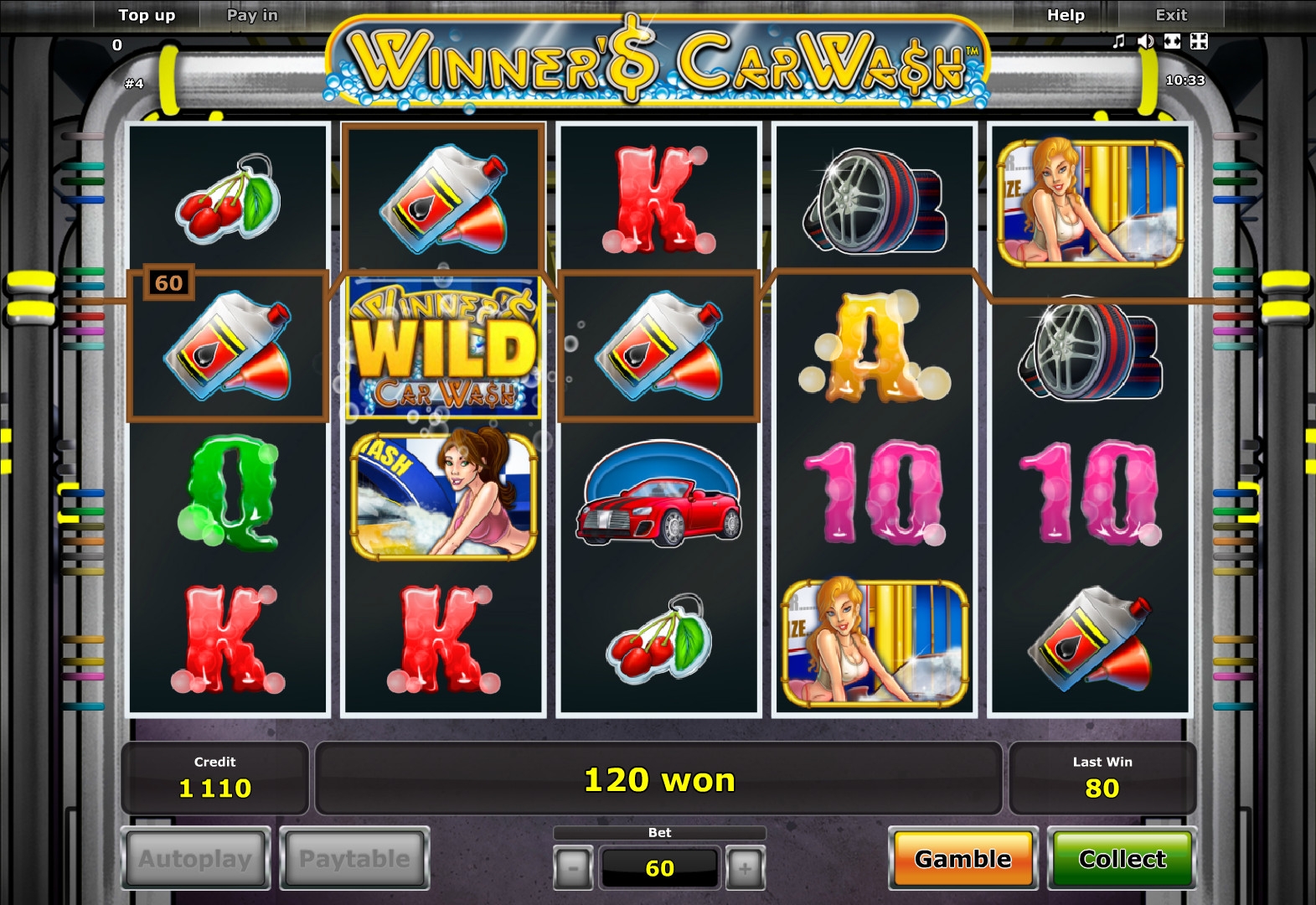Click the brunette car wash girl symbol
The width and height of the screenshot is (1316, 905).
(x=443, y=494)
